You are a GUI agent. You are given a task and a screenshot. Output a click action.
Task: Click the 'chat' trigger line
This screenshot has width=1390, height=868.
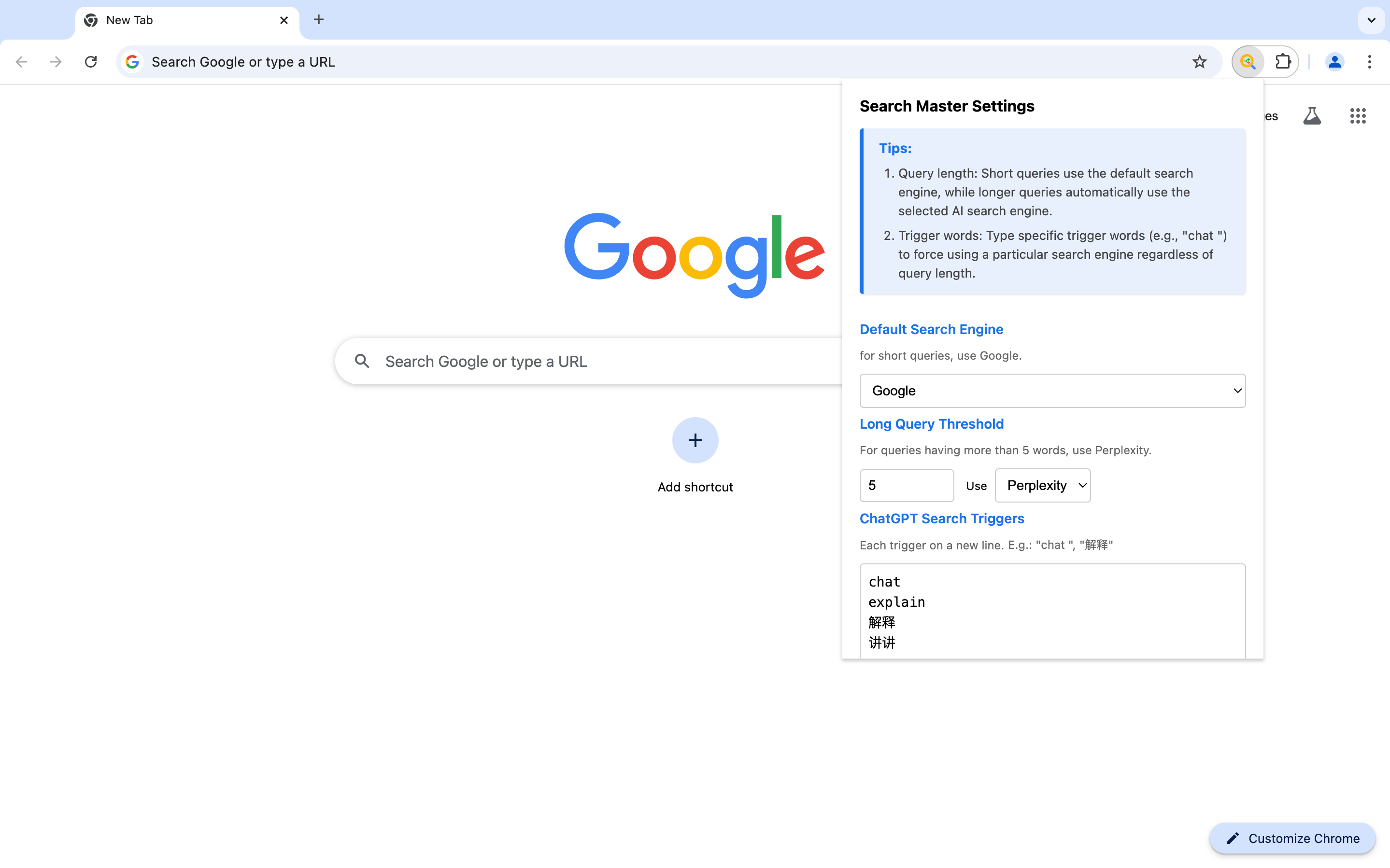tap(884, 582)
